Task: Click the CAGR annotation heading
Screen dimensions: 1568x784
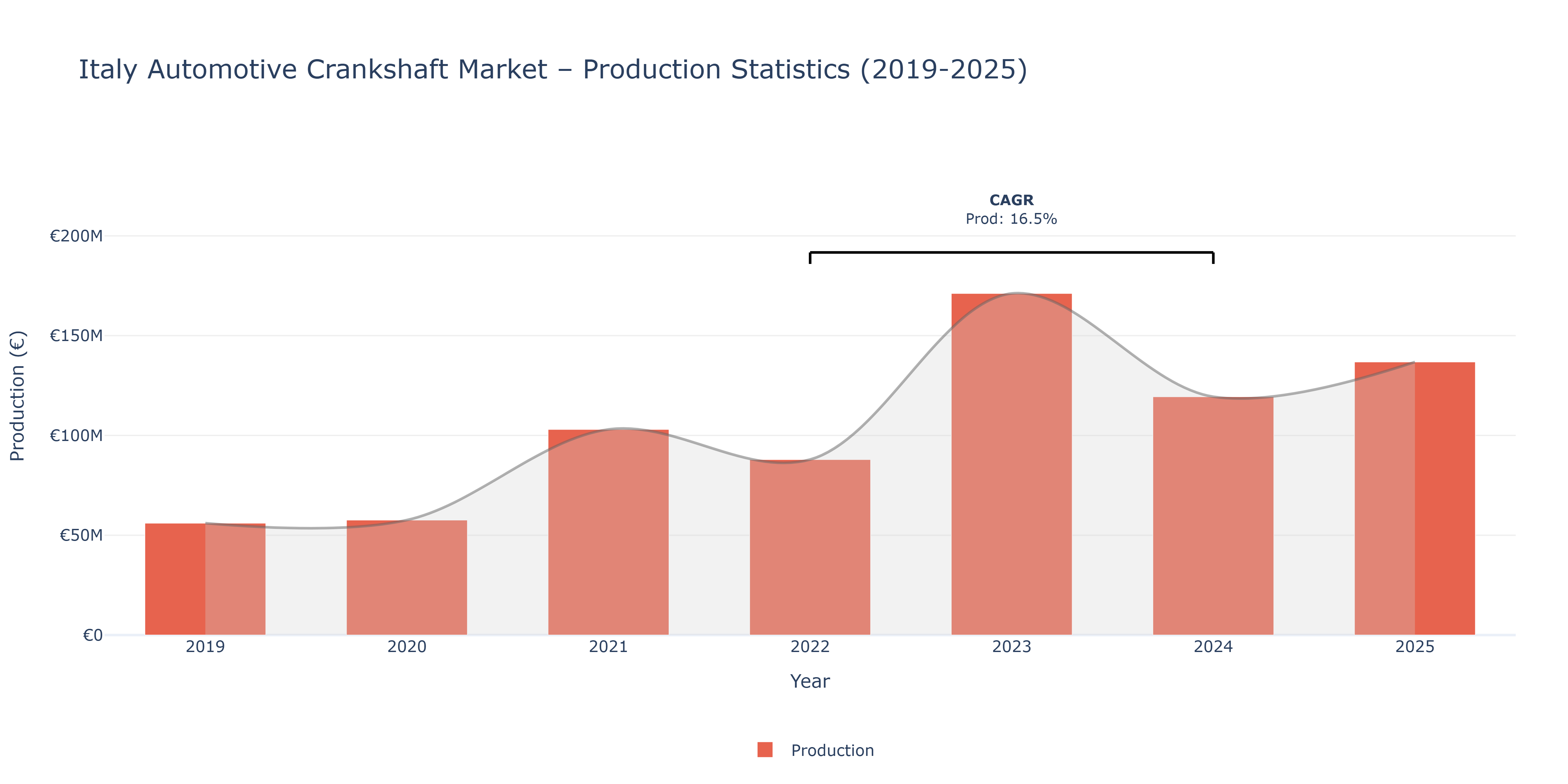Action: click(1011, 200)
